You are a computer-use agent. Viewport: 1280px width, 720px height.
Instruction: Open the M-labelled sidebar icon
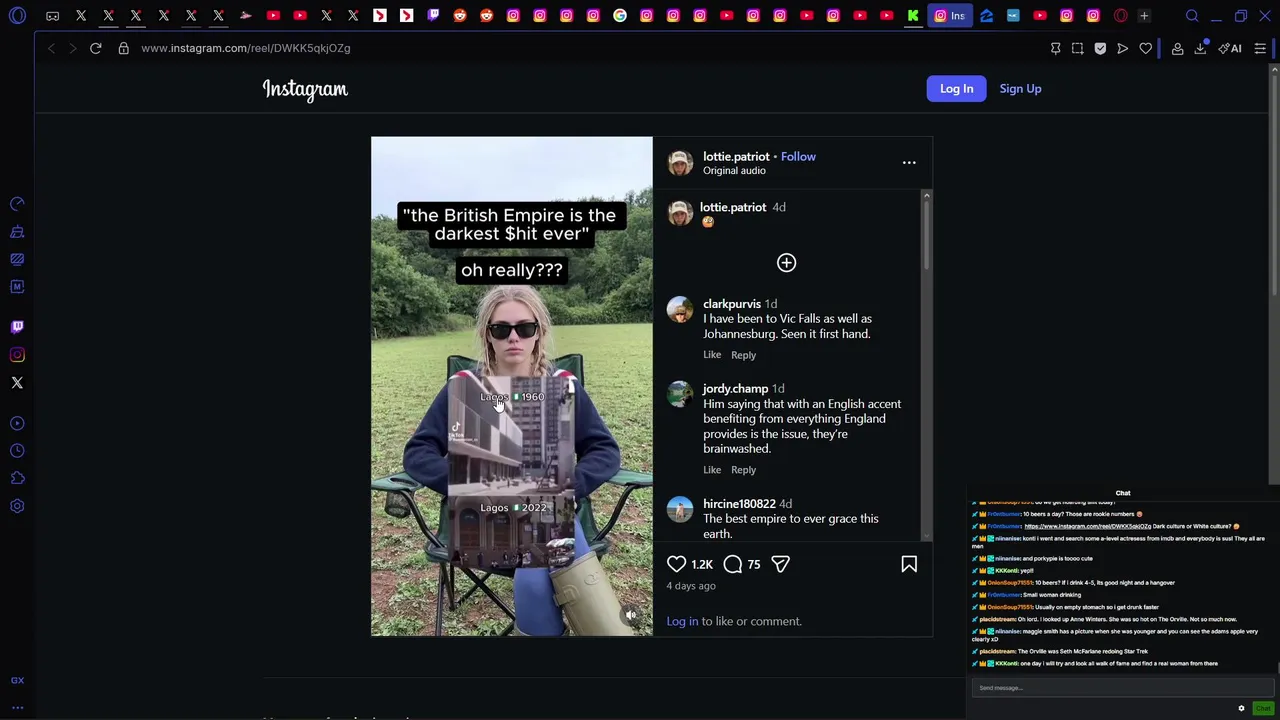pyautogui.click(x=17, y=287)
